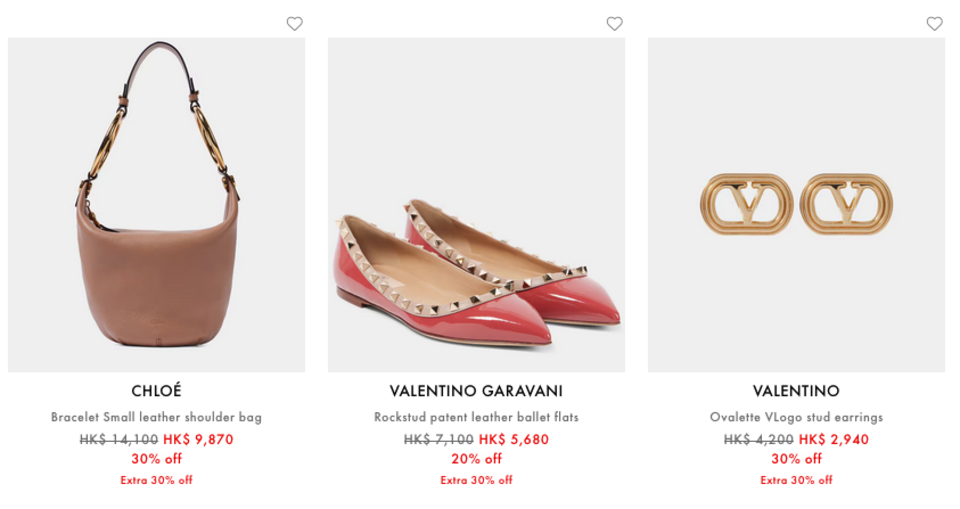
Task: Click the 20% off label under flats
Action: pyautogui.click(x=476, y=459)
